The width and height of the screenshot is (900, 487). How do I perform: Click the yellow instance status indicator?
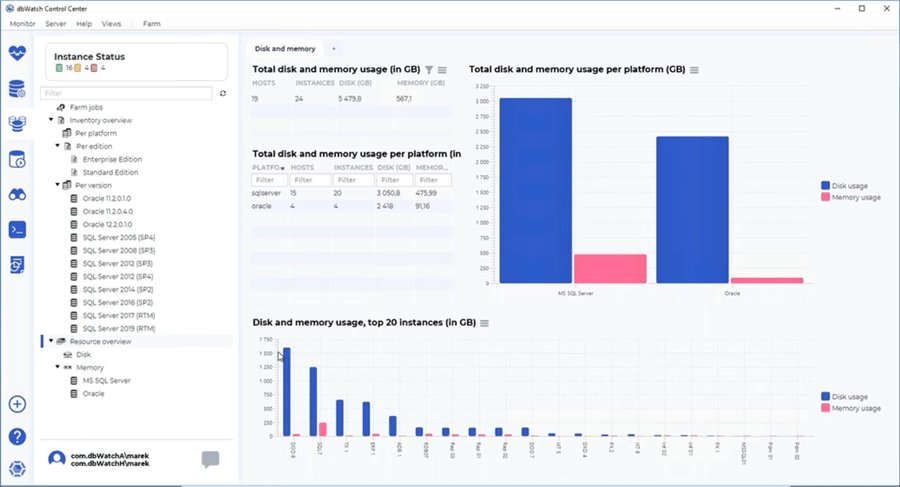click(77, 68)
